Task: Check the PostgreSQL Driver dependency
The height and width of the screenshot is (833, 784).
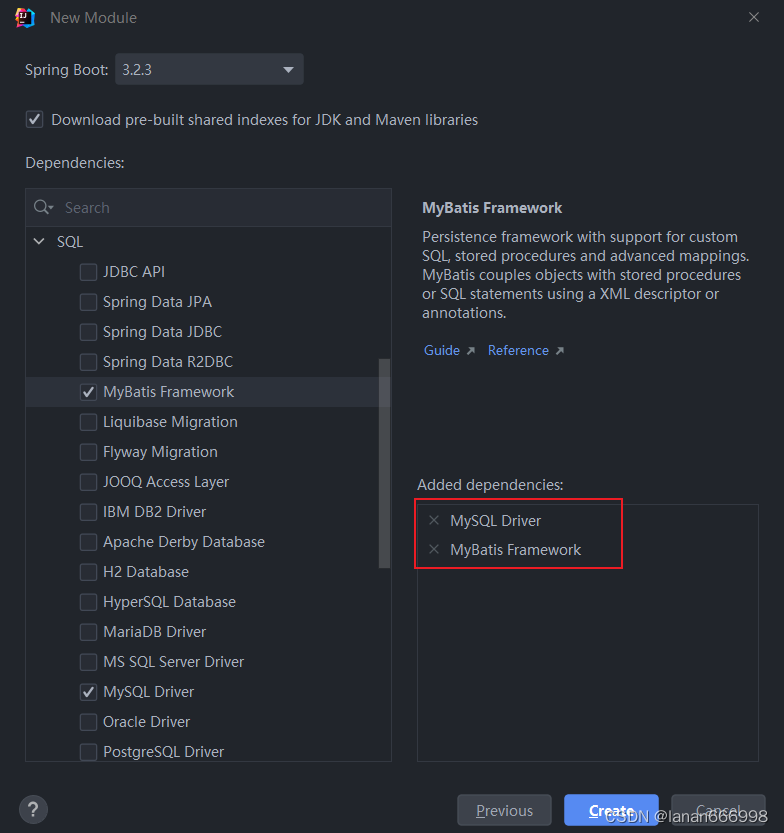Action: [x=88, y=752]
